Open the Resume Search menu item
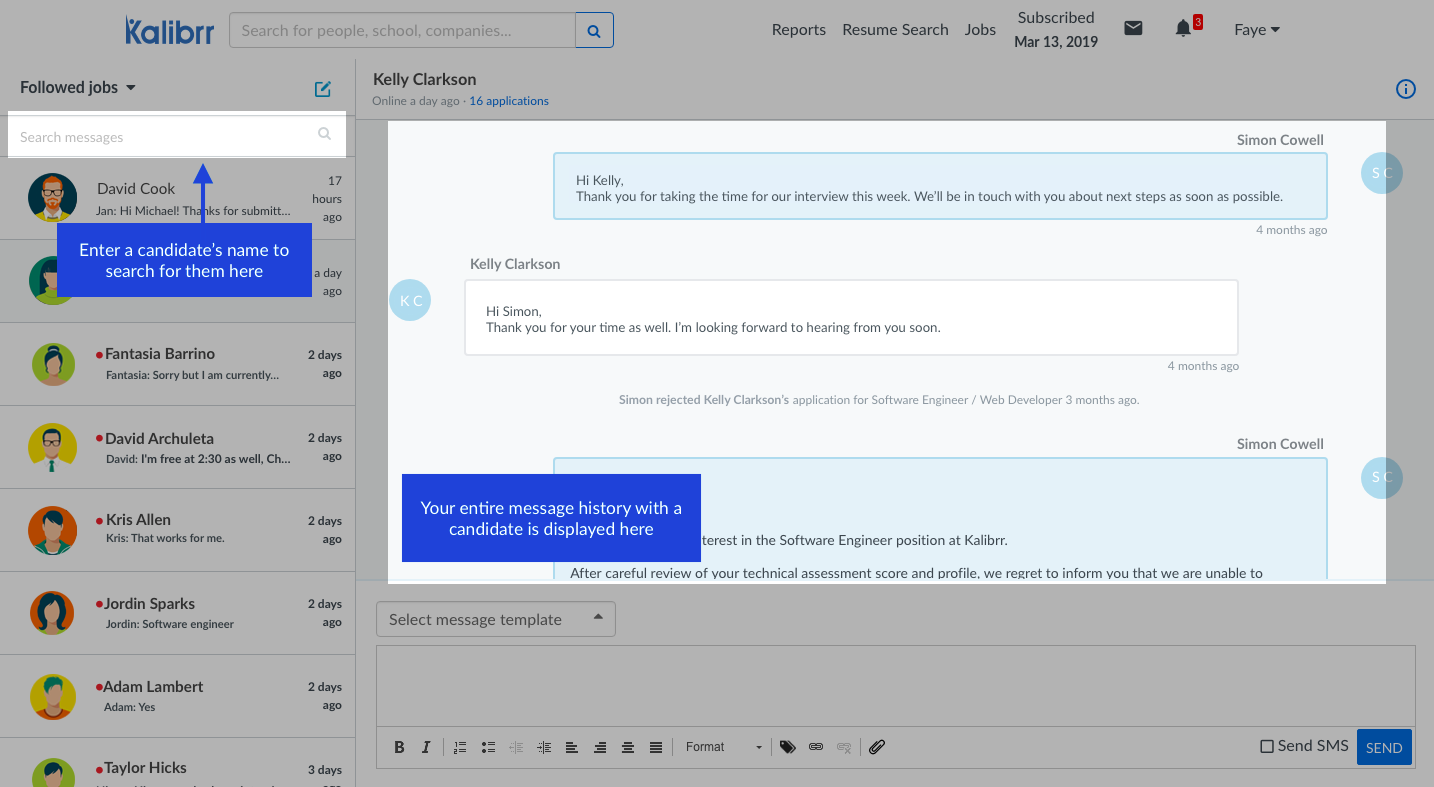Viewport: 1434px width, 787px height. tap(895, 30)
